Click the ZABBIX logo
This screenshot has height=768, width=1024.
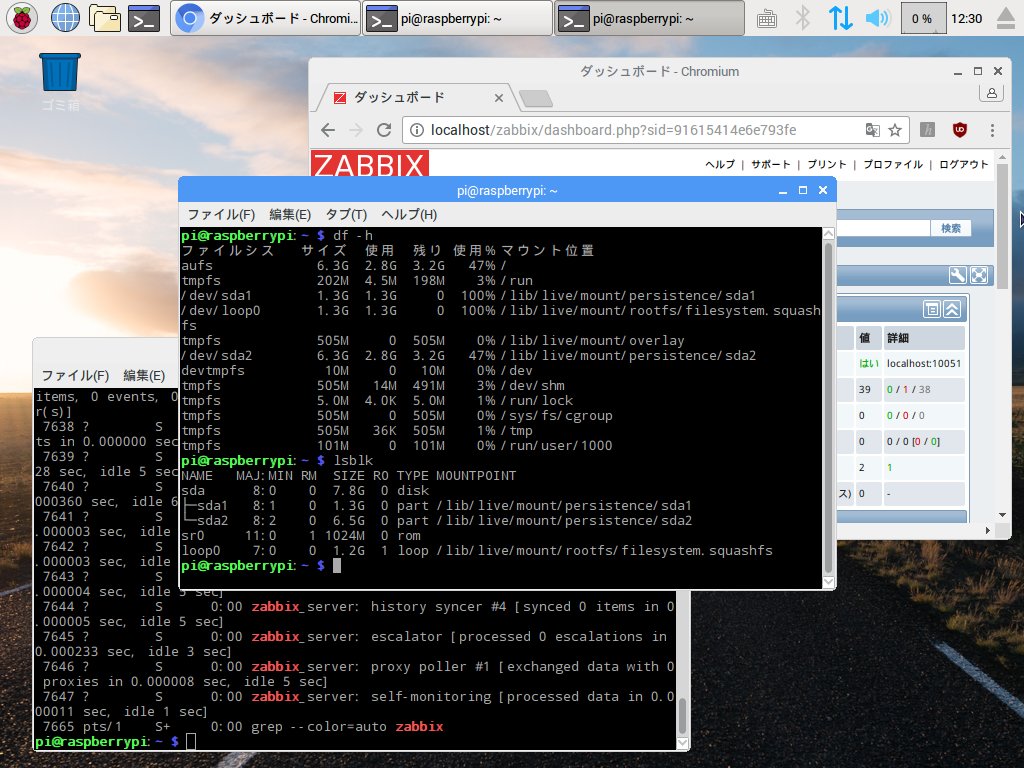click(x=370, y=163)
